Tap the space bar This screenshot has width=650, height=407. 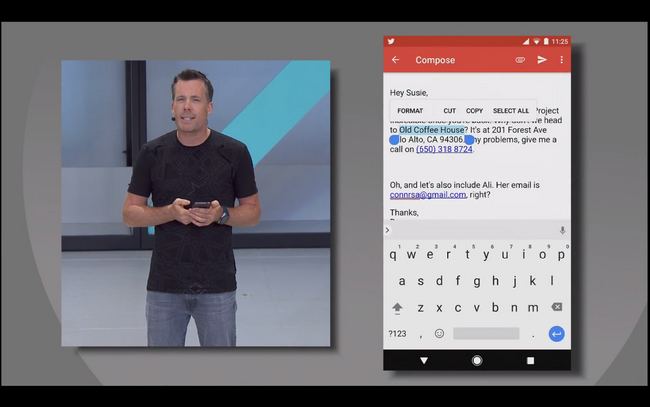pos(486,334)
